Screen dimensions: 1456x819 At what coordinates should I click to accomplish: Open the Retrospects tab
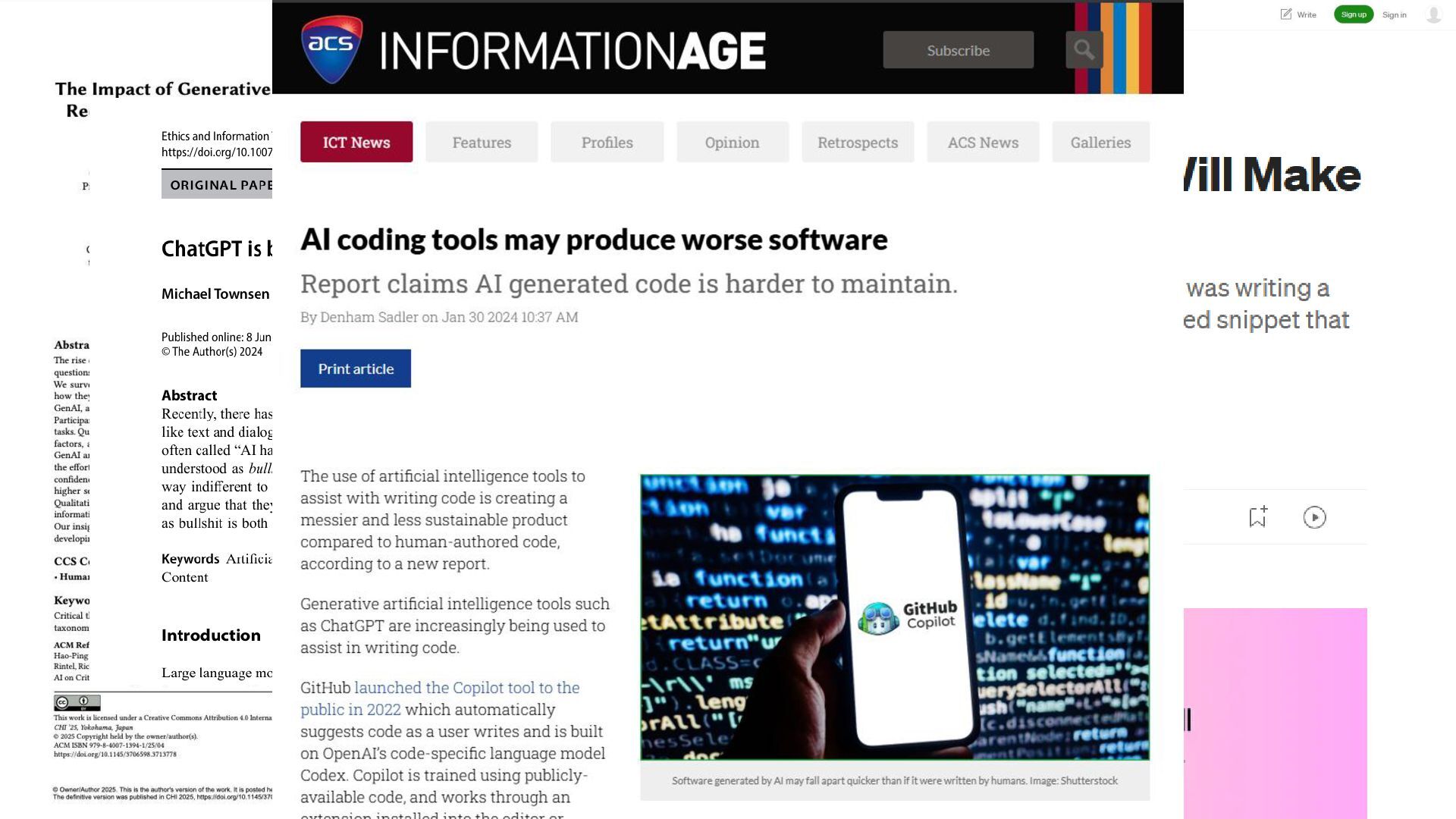[858, 142]
